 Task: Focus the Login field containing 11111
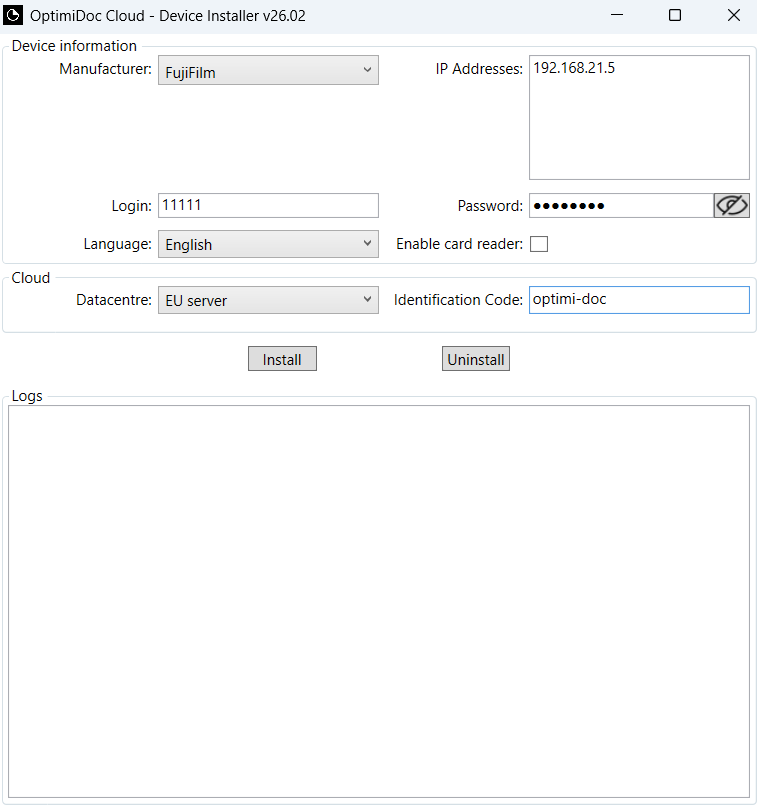[268, 206]
